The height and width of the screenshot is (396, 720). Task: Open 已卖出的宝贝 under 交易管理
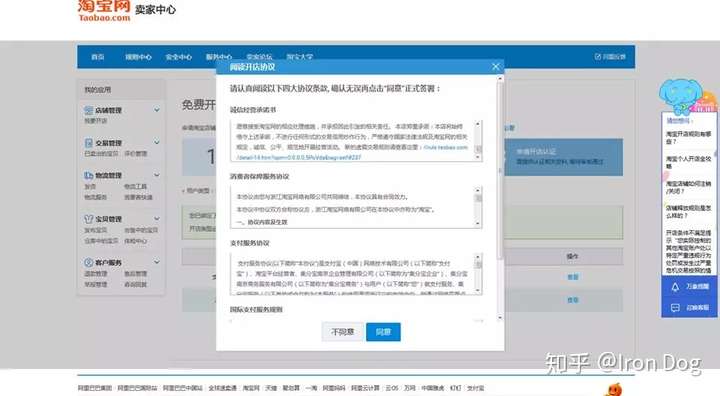(101, 153)
